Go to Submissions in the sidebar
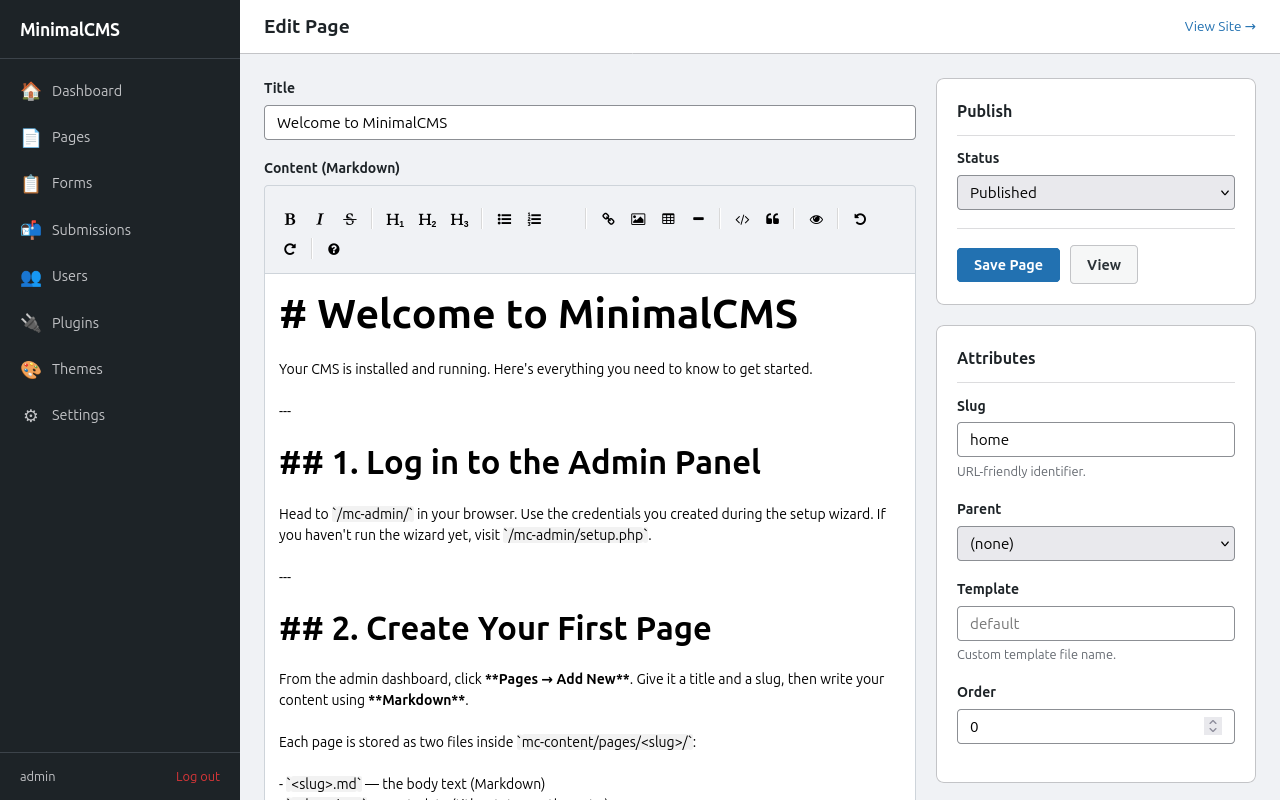Viewport: 1280px width, 800px height. (x=91, y=230)
